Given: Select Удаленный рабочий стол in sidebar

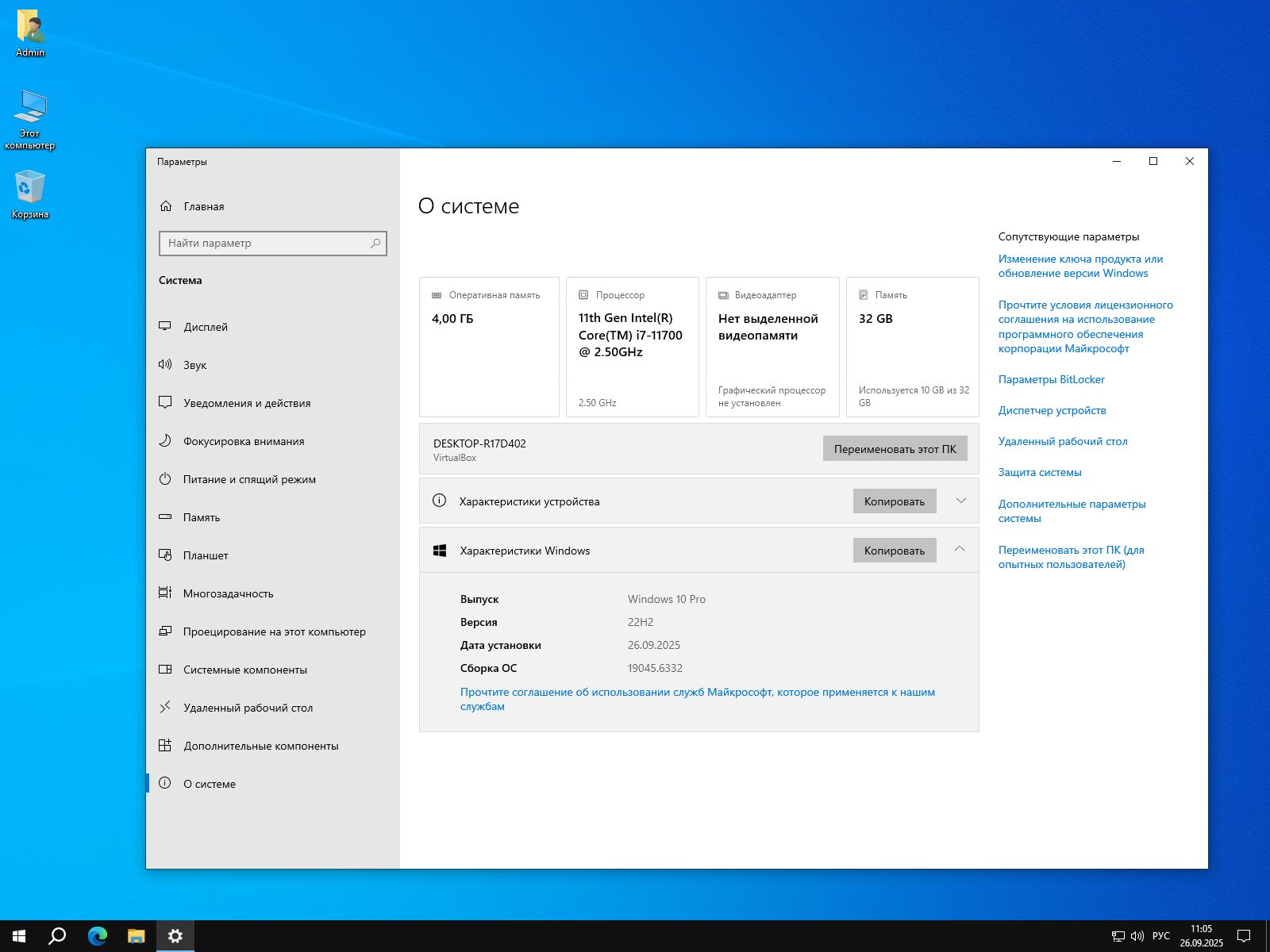Looking at the screenshot, I should coord(248,708).
